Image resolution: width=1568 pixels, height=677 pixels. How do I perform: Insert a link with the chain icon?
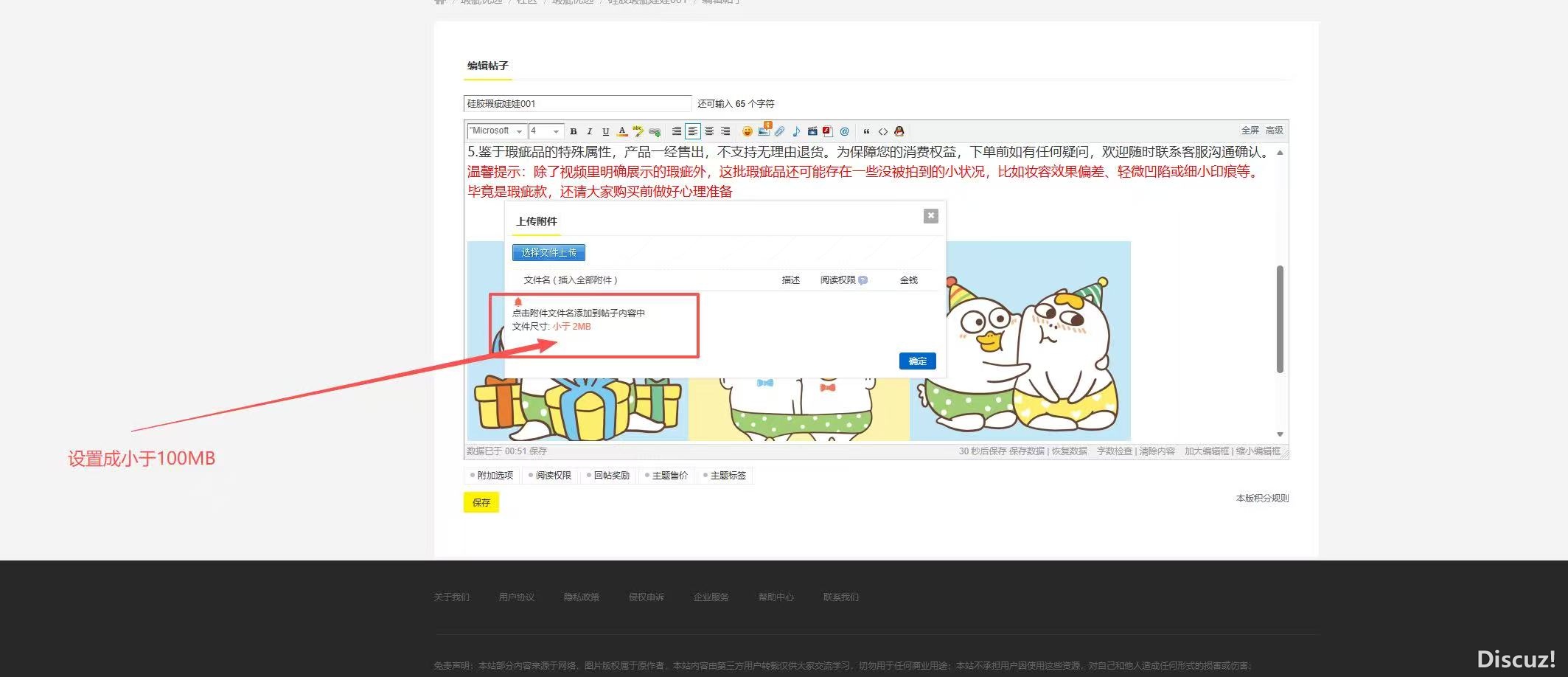(654, 131)
